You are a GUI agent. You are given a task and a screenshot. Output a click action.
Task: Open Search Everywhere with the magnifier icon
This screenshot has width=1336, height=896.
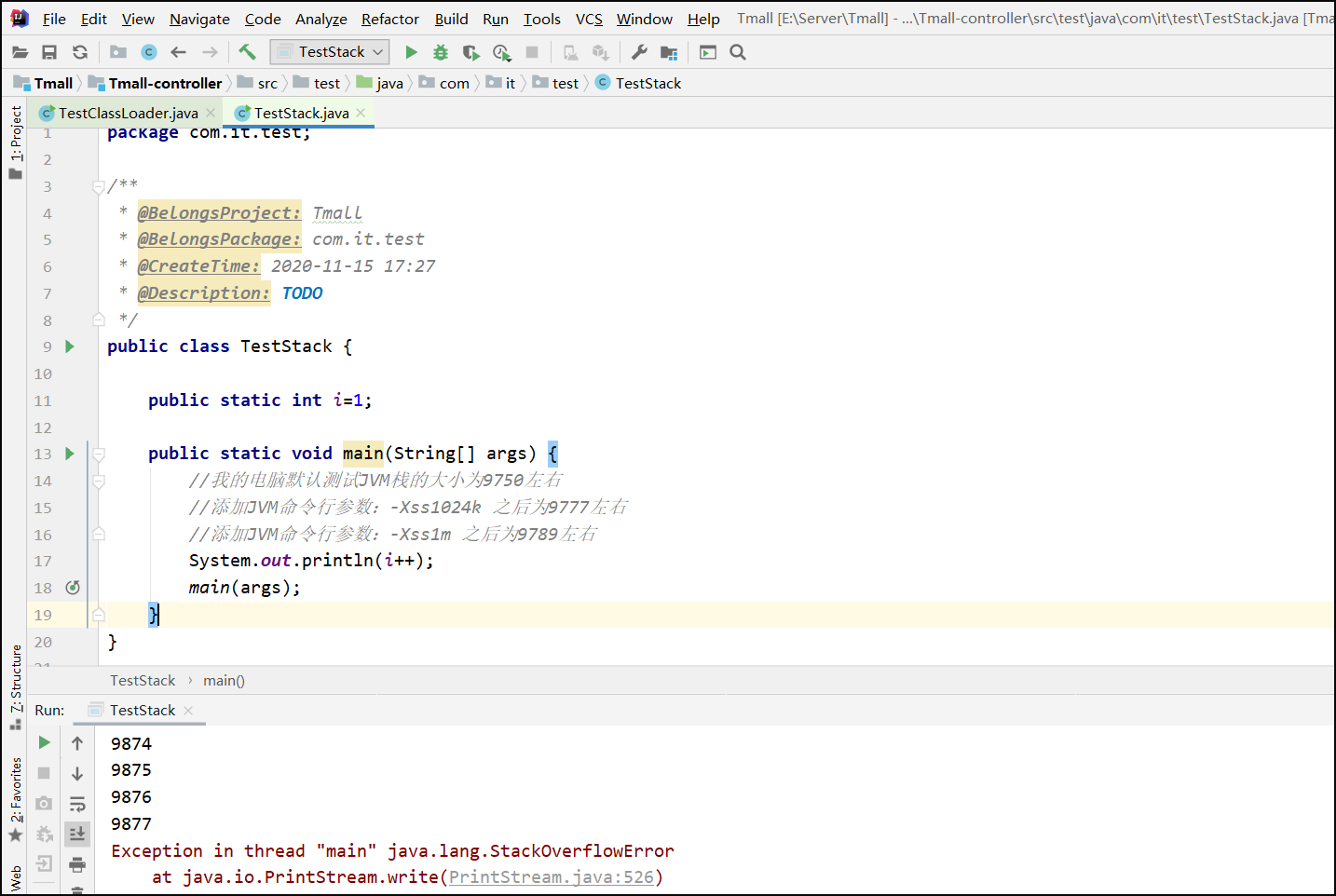coord(738,52)
